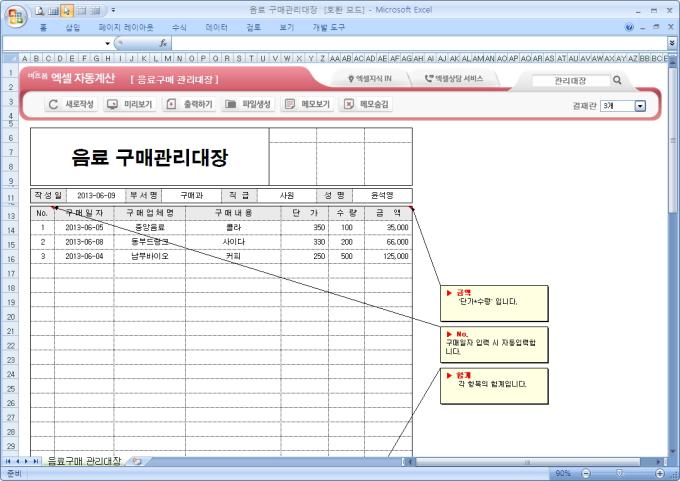The height and width of the screenshot is (481, 680).
Task: Click the Name Box field
Action: pyautogui.click(x=53, y=43)
